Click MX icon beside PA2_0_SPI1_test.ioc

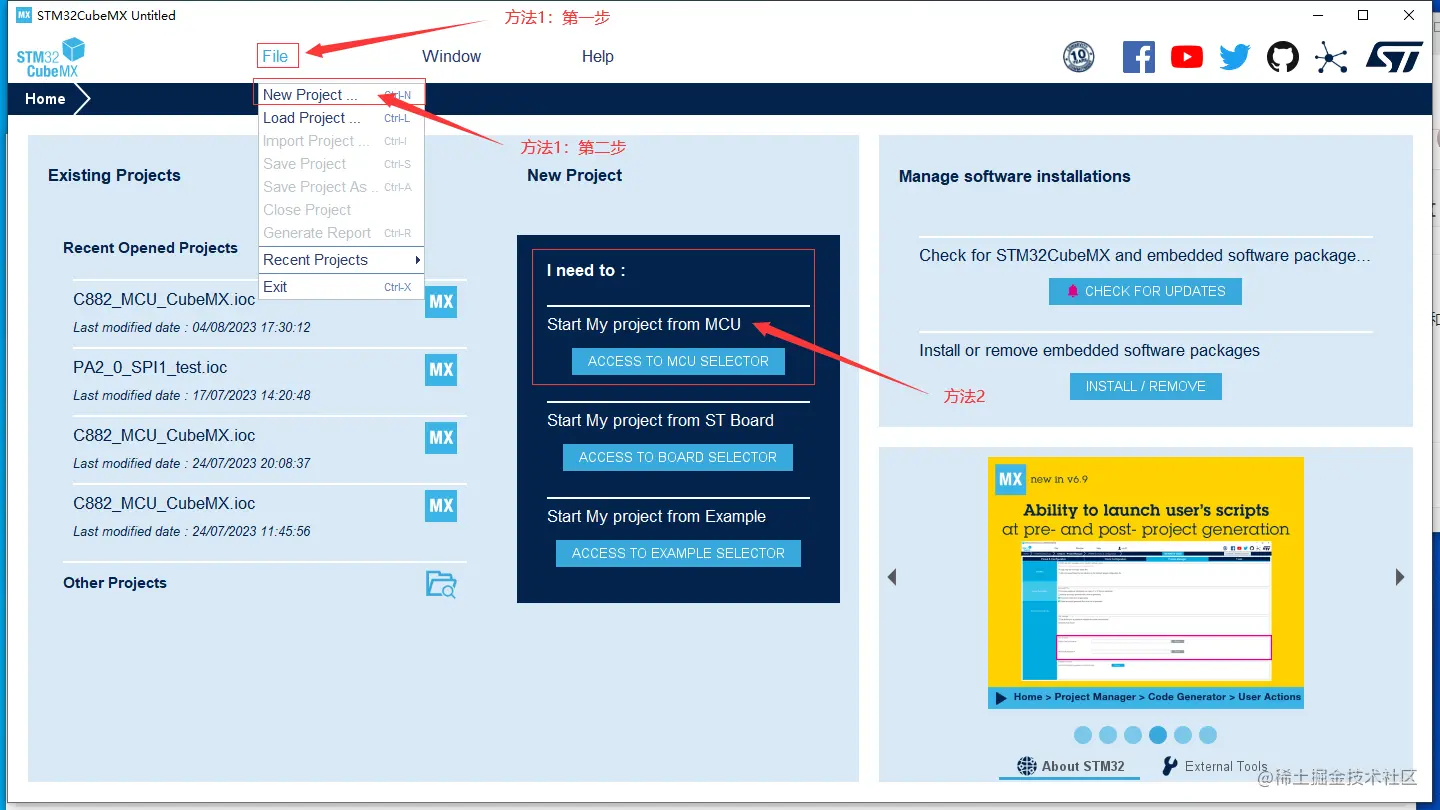[x=441, y=370]
